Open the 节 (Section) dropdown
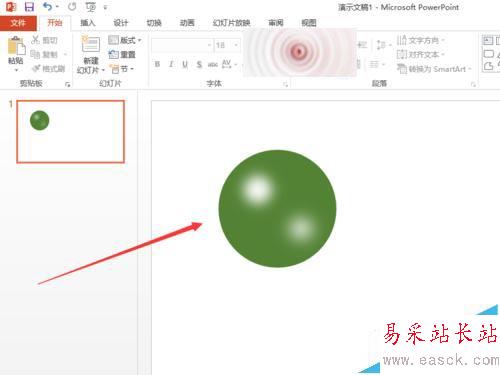Image resolution: width=500 pixels, height=375 pixels. [122, 69]
